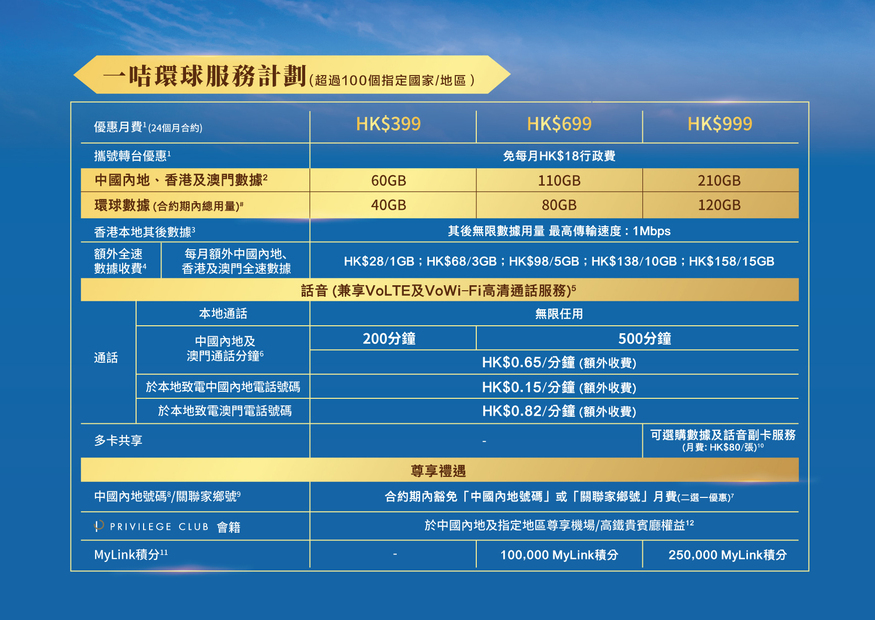Click the 尊享禮遇 section header bar
Screen dimensions: 875x620
(x=439, y=470)
